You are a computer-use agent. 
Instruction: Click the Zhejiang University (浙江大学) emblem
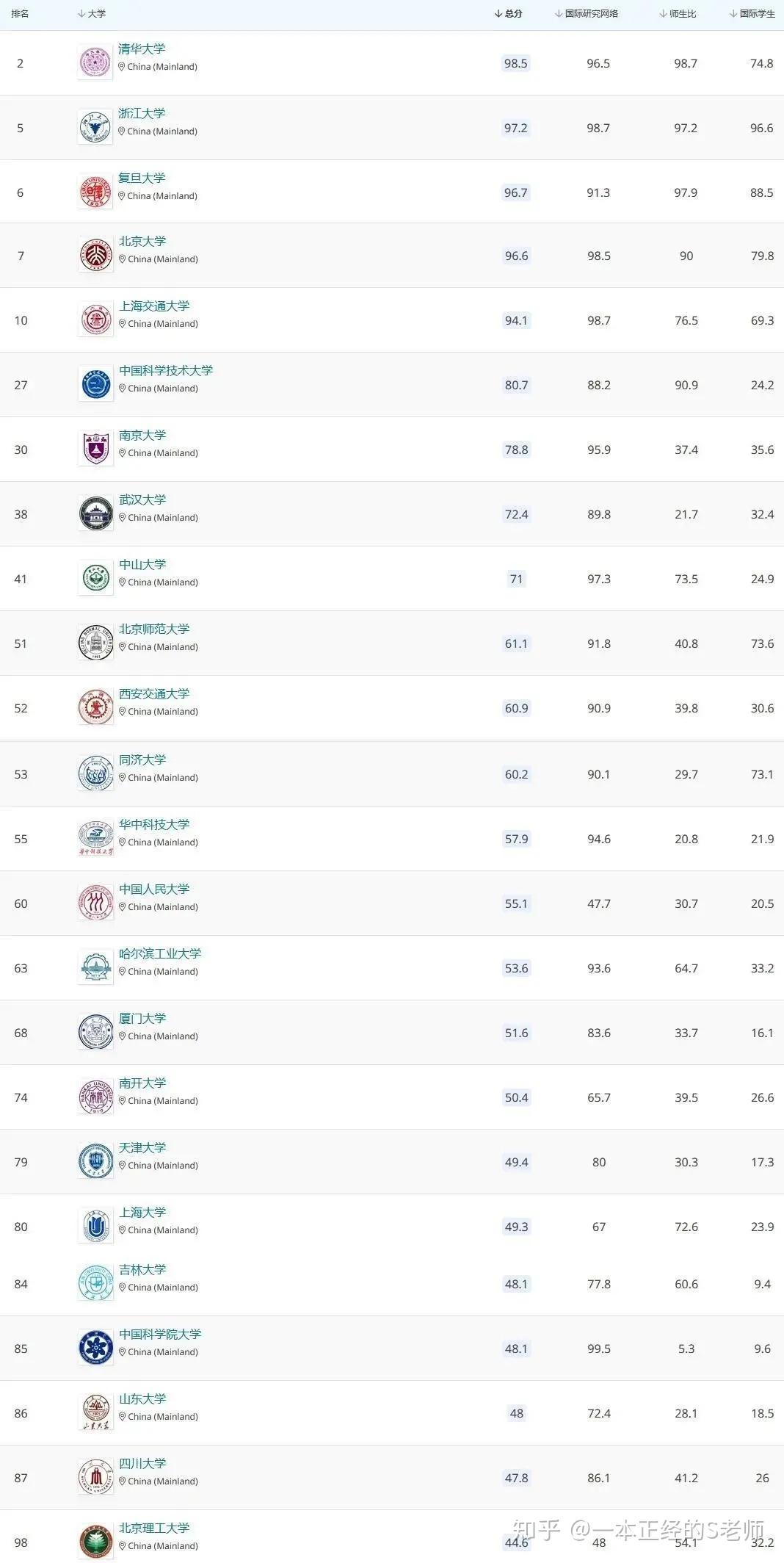click(95, 127)
